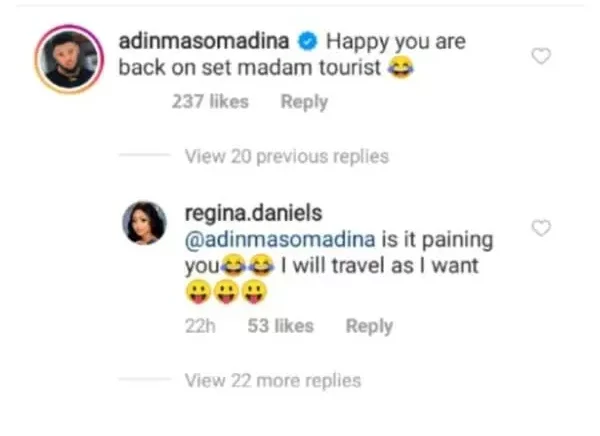Like adinmasomadina's comment with the heart icon
The image size is (600, 436).
pos(541,56)
